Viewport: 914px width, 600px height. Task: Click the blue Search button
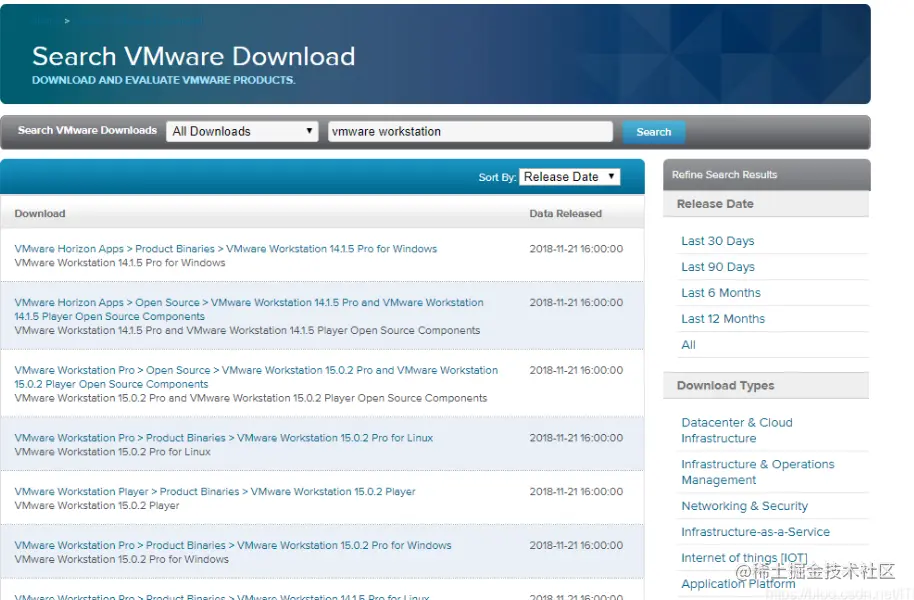point(653,132)
